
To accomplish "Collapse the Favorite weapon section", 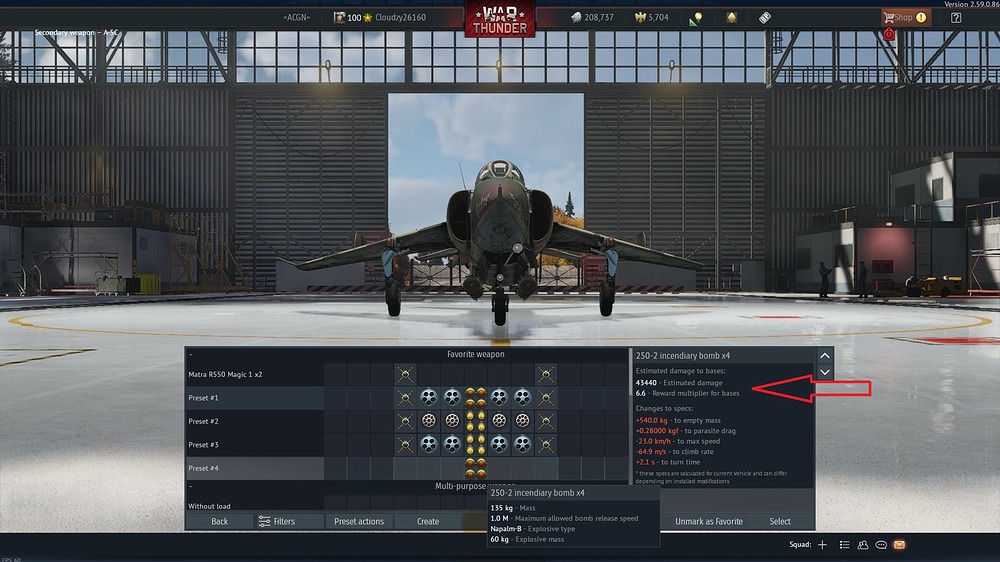I will [x=191, y=354].
